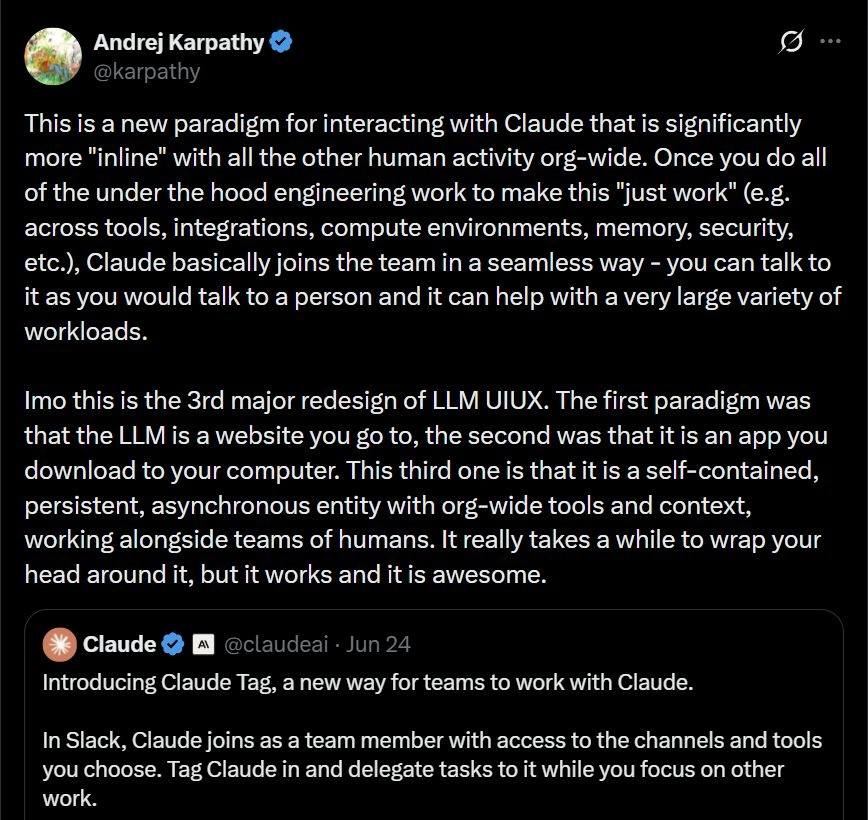Click the lone word 'workloads.' ending first paragraph
868x820 pixels.
pyautogui.click(x=86, y=332)
